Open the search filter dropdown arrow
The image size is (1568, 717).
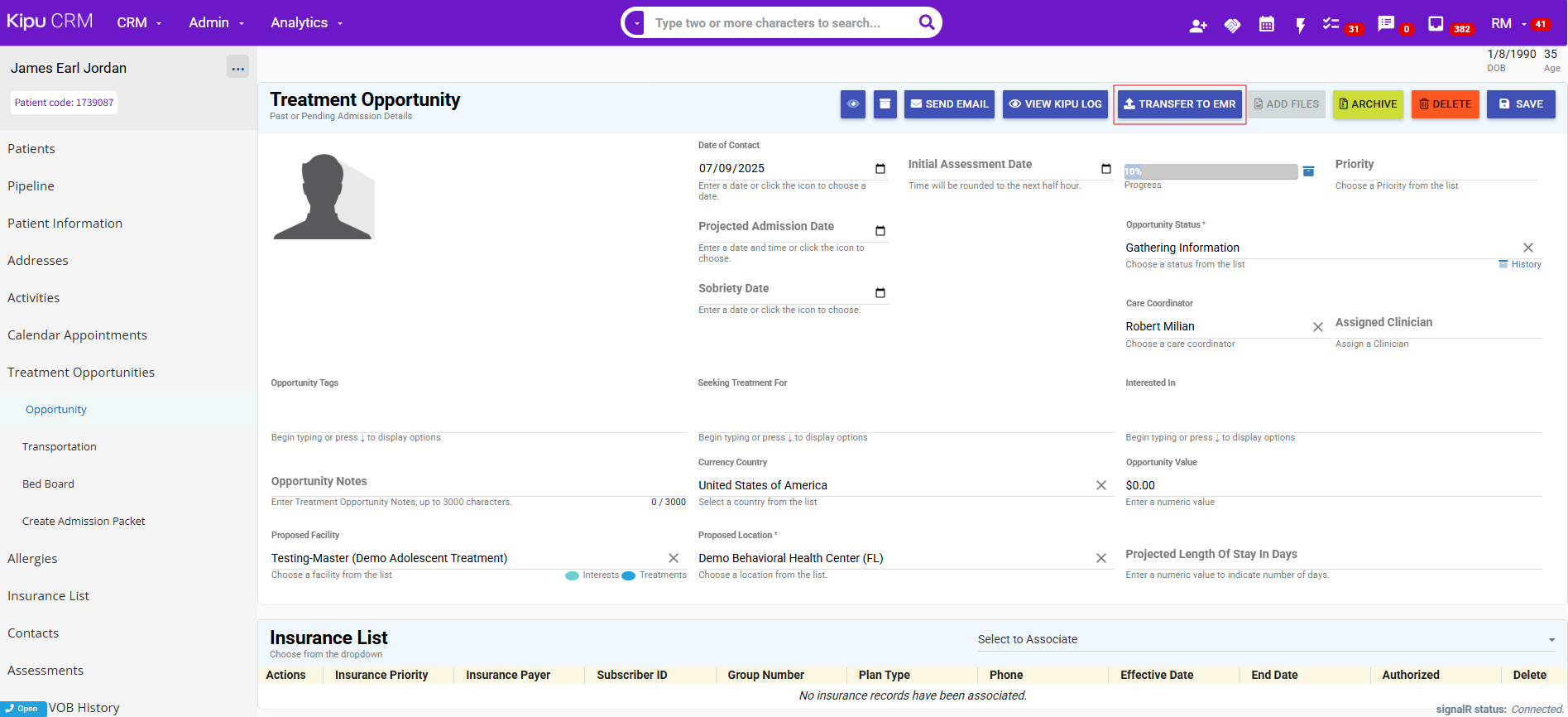[x=636, y=23]
